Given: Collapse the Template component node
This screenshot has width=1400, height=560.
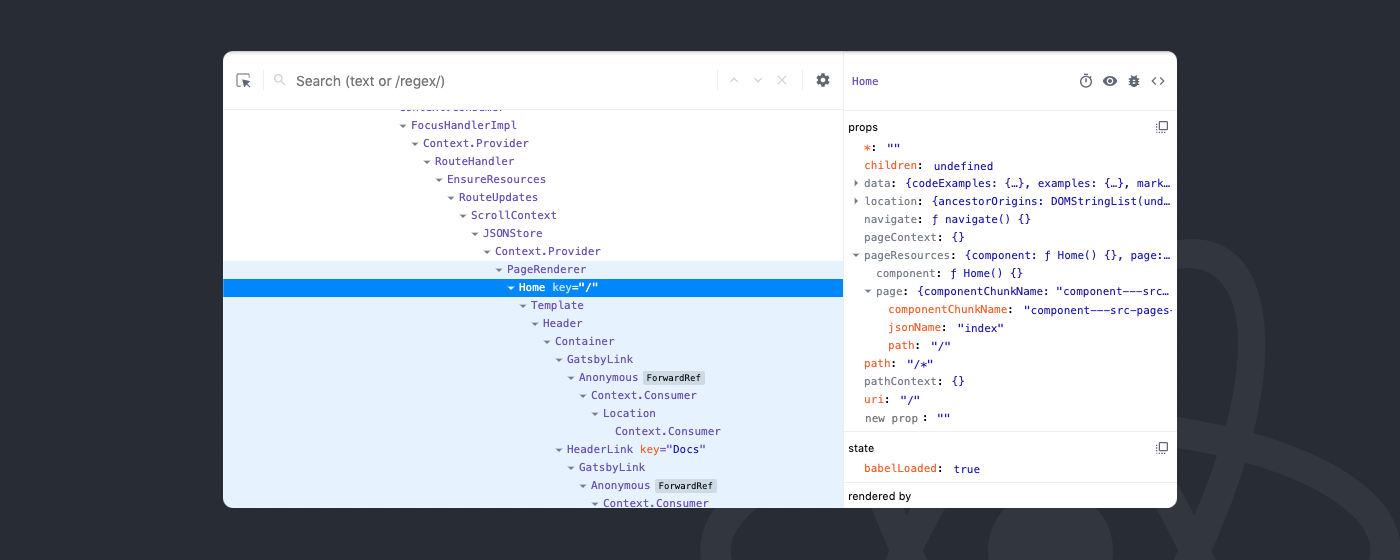Looking at the screenshot, I should (x=523, y=306).
